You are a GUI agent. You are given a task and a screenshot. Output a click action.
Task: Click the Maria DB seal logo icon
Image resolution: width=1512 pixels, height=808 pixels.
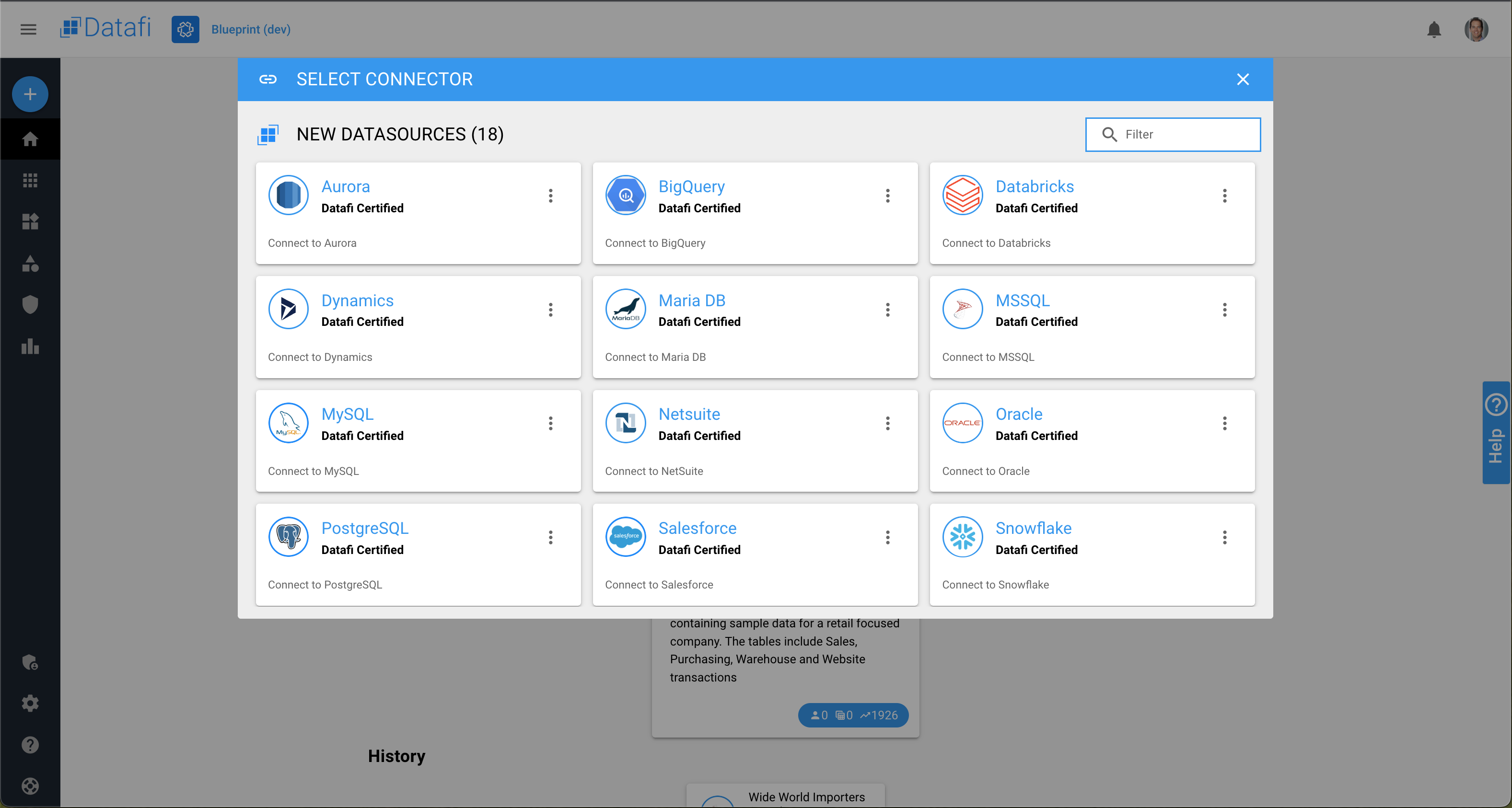pos(625,309)
